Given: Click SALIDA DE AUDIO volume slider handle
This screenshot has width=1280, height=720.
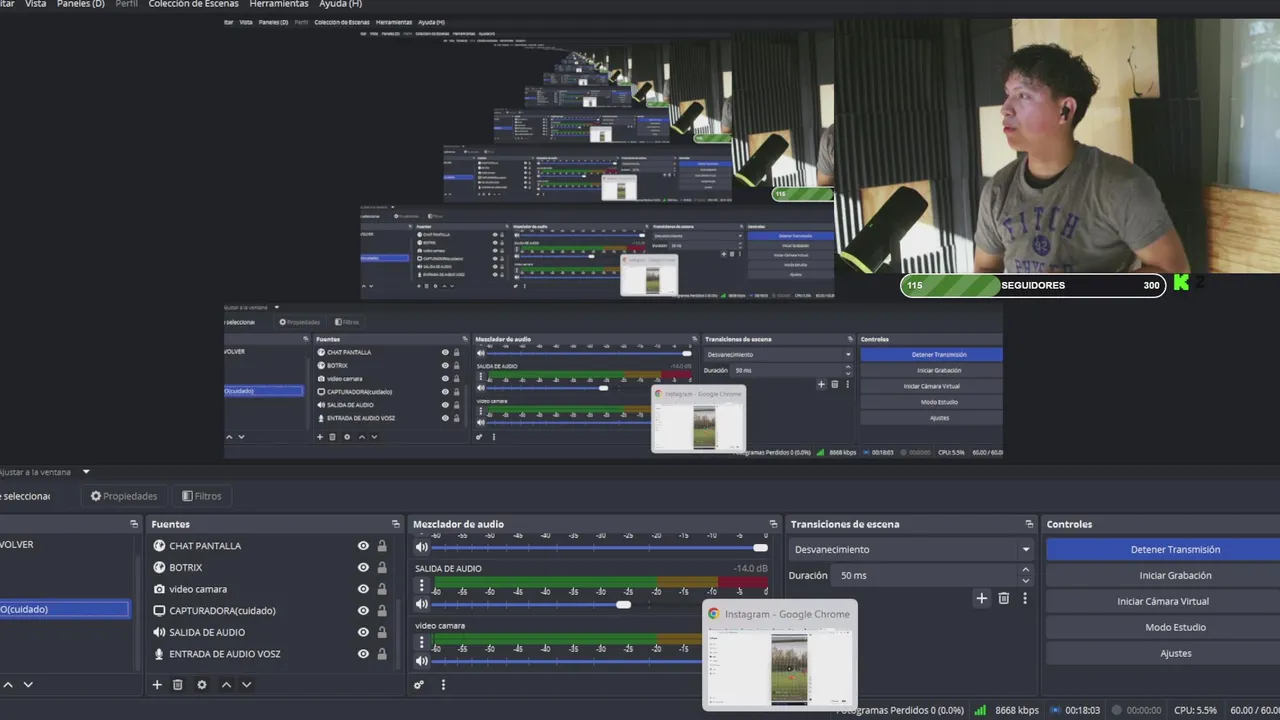Looking at the screenshot, I should coord(624,604).
